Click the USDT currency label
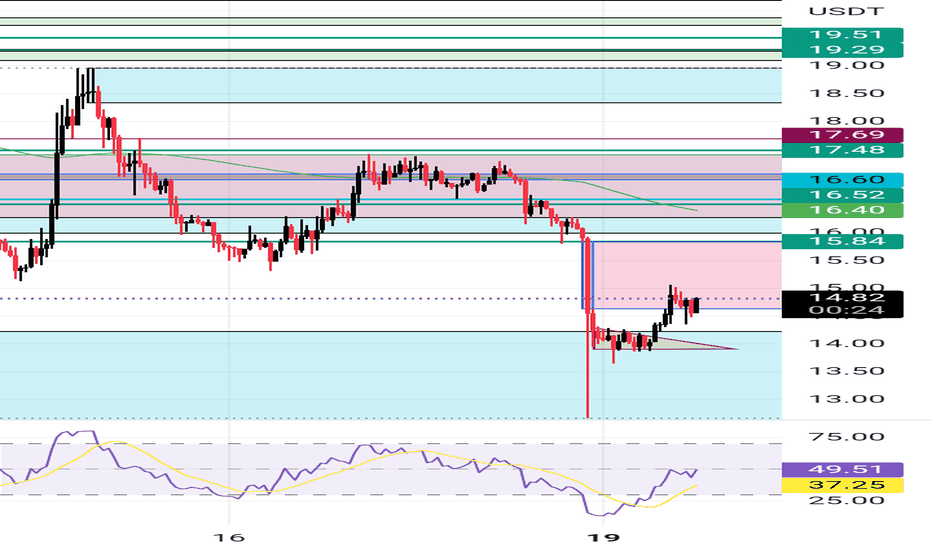 (846, 11)
